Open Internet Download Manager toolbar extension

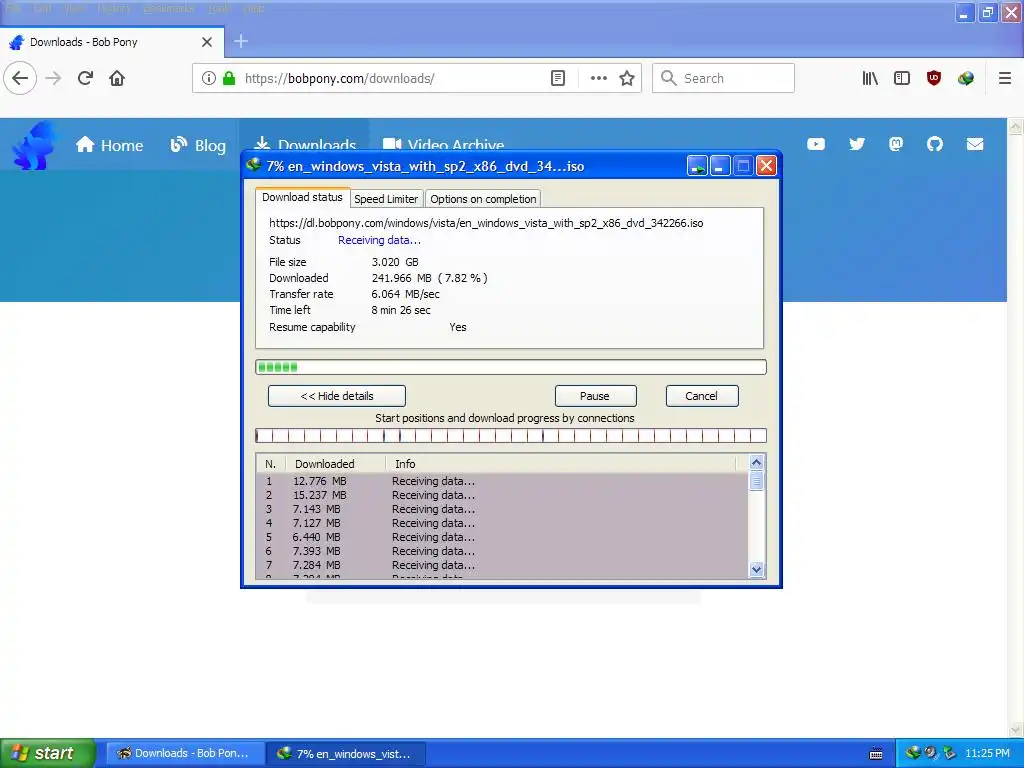click(x=966, y=78)
